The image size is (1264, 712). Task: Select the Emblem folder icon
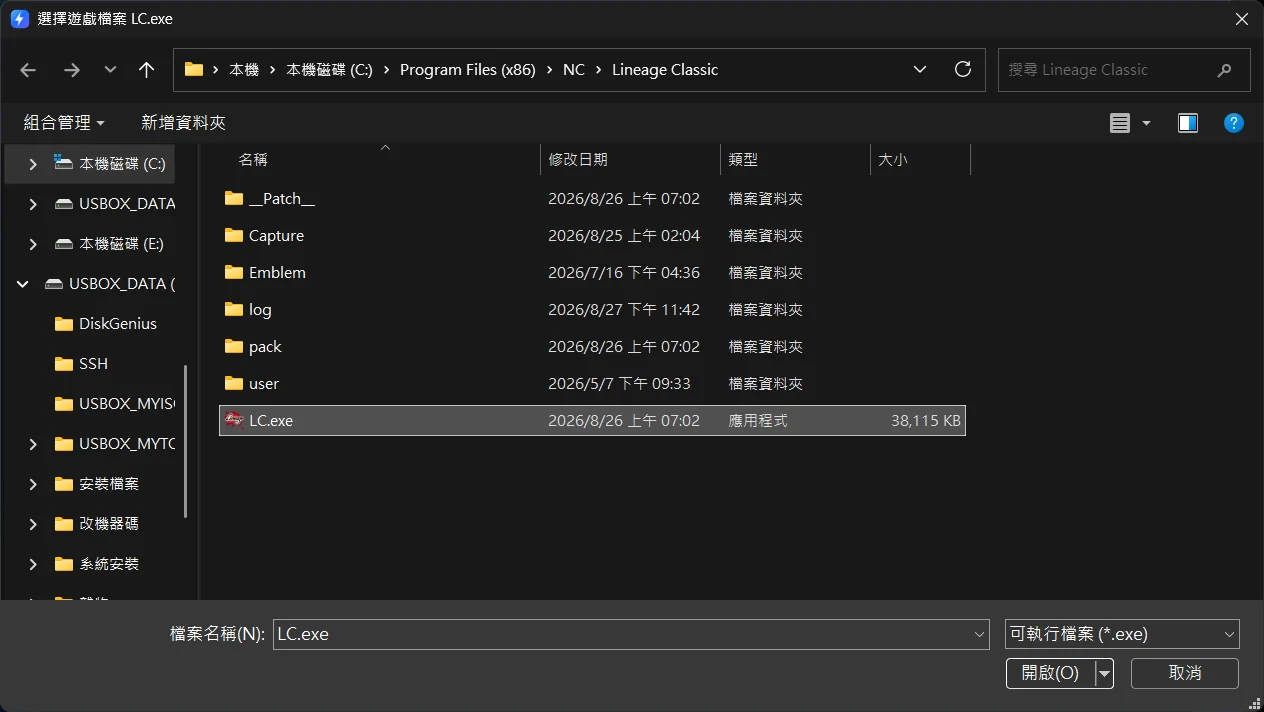[234, 272]
